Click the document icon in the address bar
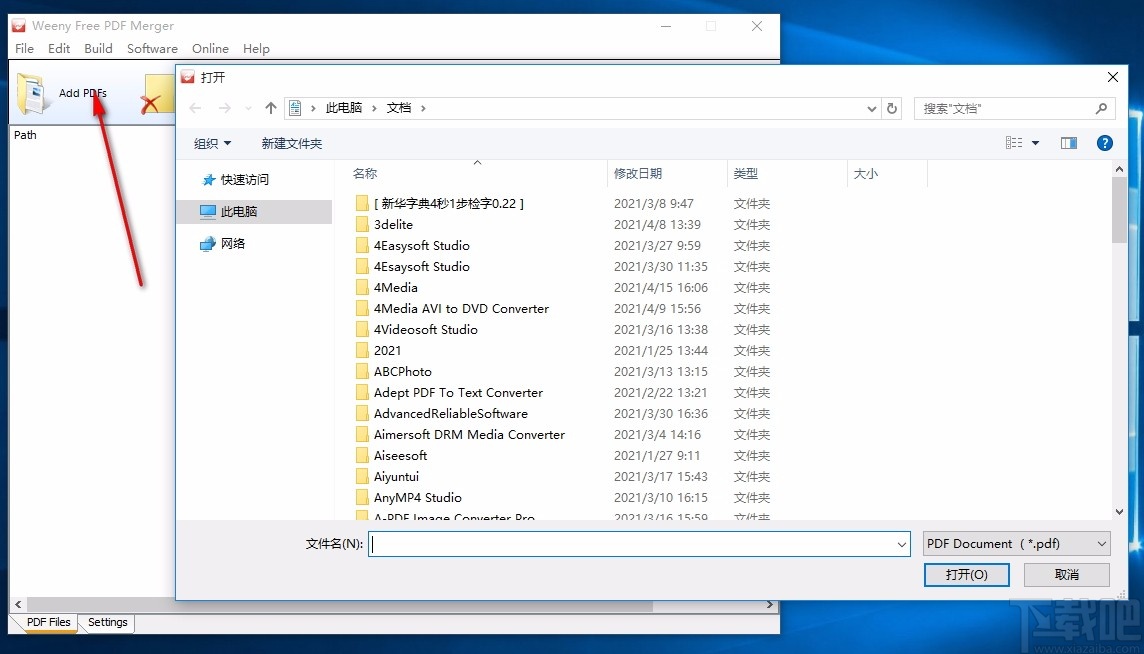The width and height of the screenshot is (1144, 654). click(294, 108)
